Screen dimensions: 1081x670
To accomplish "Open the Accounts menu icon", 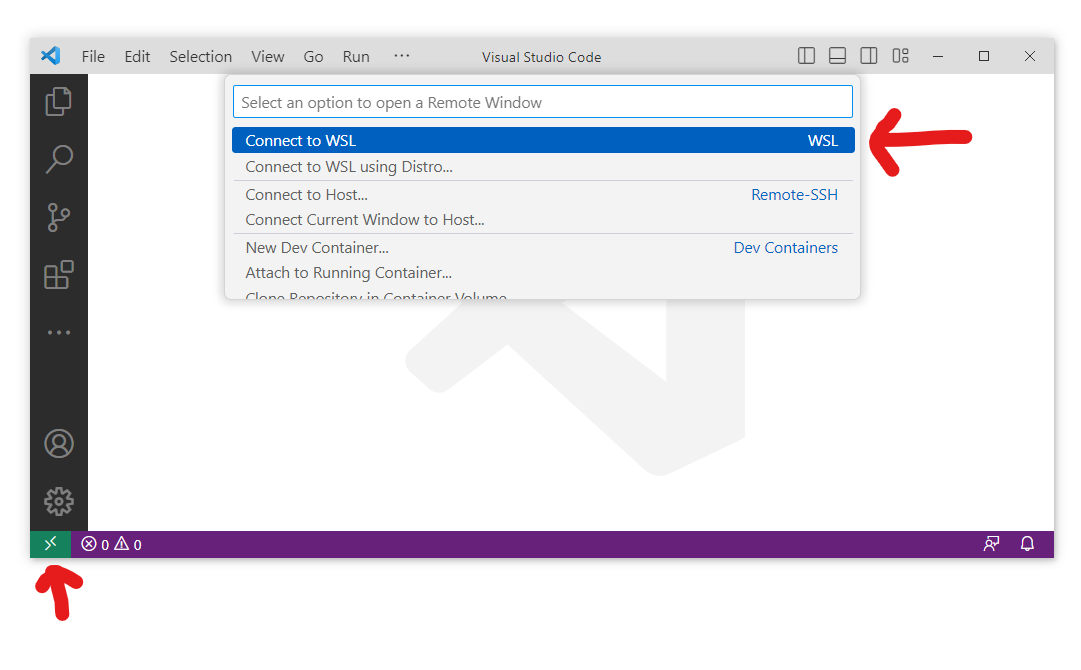I will 59,444.
